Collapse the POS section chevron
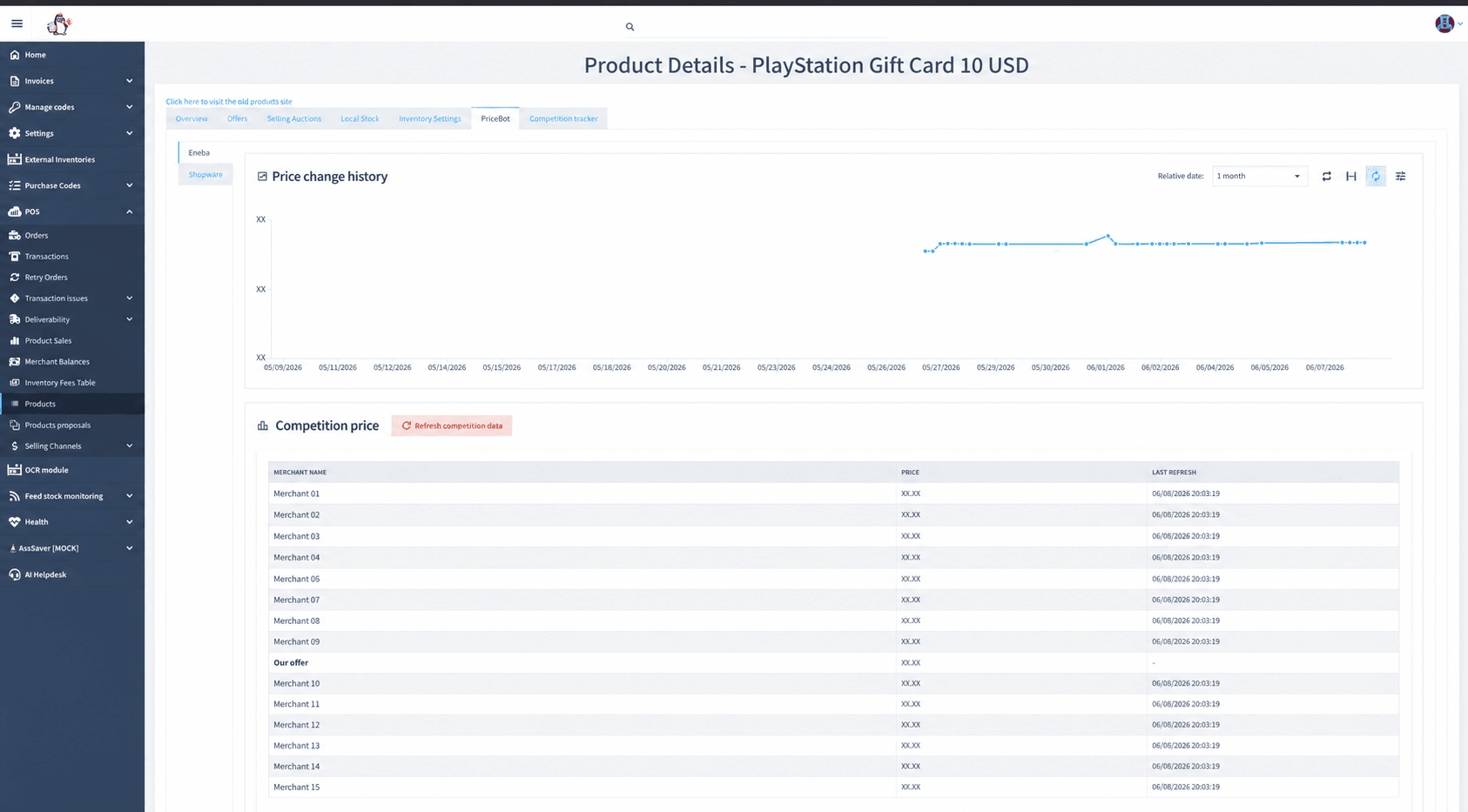Screen dimensions: 1468x812 (130, 211)
